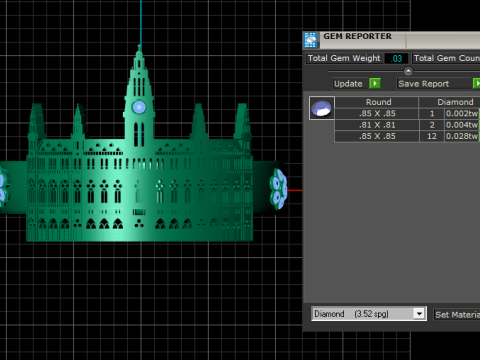Click the 0.002tw weight cell
The width and height of the screenshot is (480, 360).
[462, 113]
